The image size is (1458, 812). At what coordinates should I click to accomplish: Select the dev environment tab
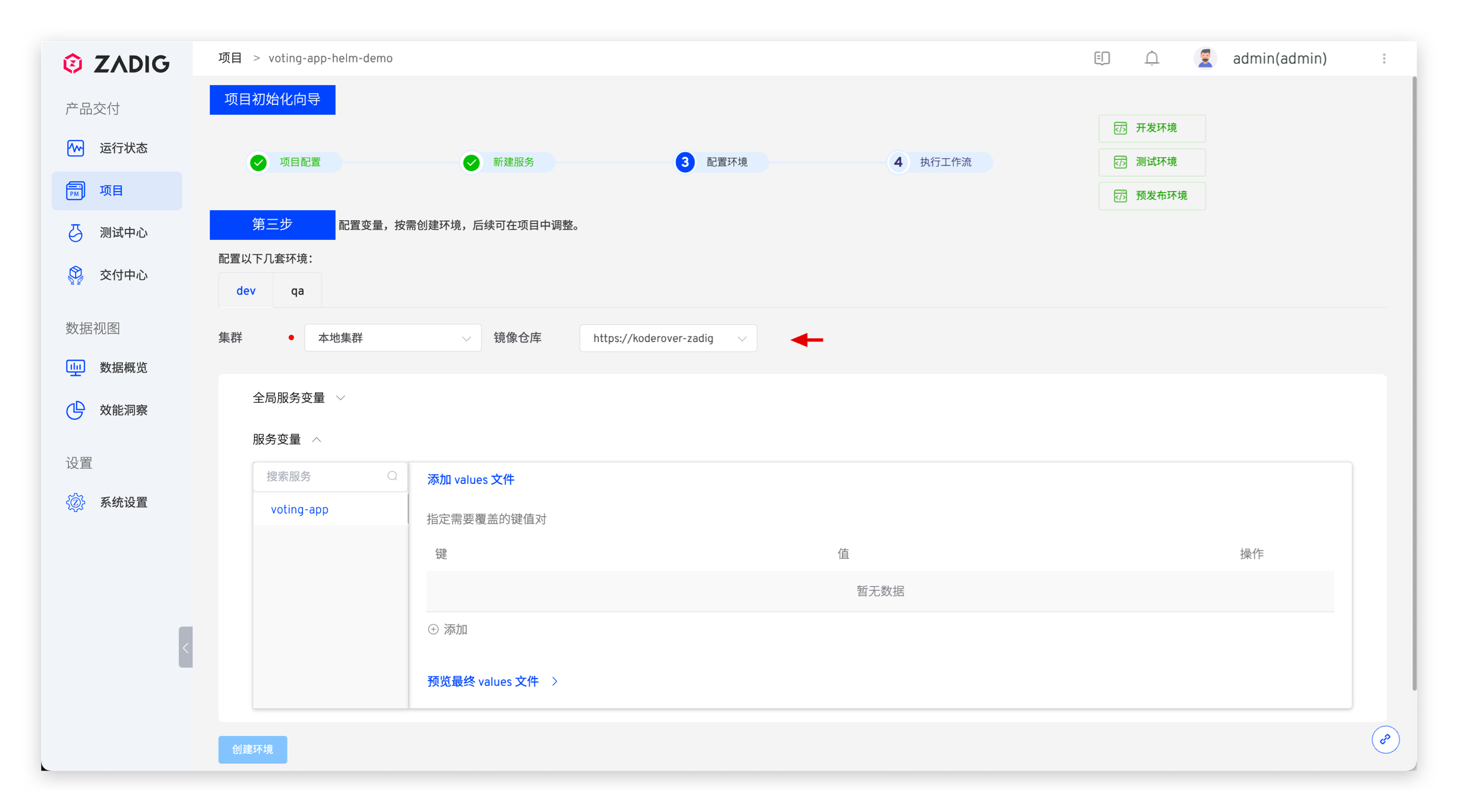tap(246, 291)
